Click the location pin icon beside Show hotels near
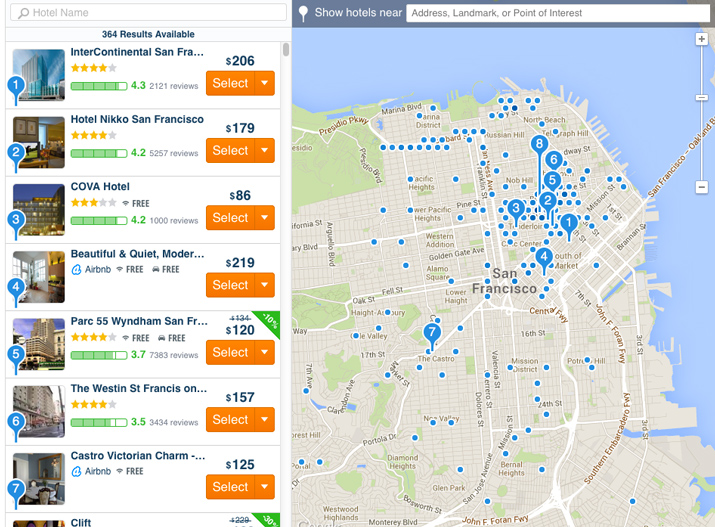Screen dimensions: 715x527 303,13
